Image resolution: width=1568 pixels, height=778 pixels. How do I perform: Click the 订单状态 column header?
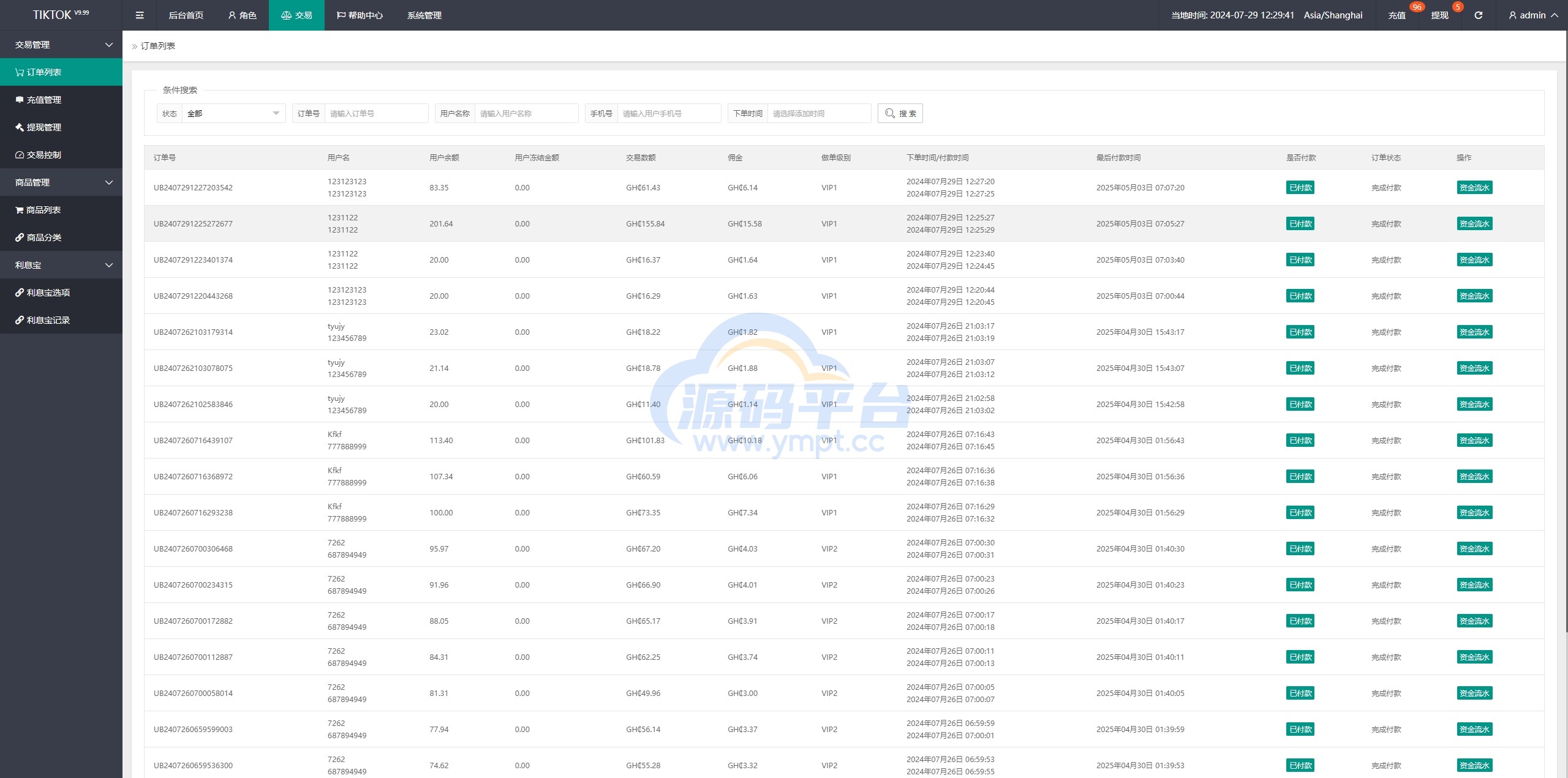1386,157
